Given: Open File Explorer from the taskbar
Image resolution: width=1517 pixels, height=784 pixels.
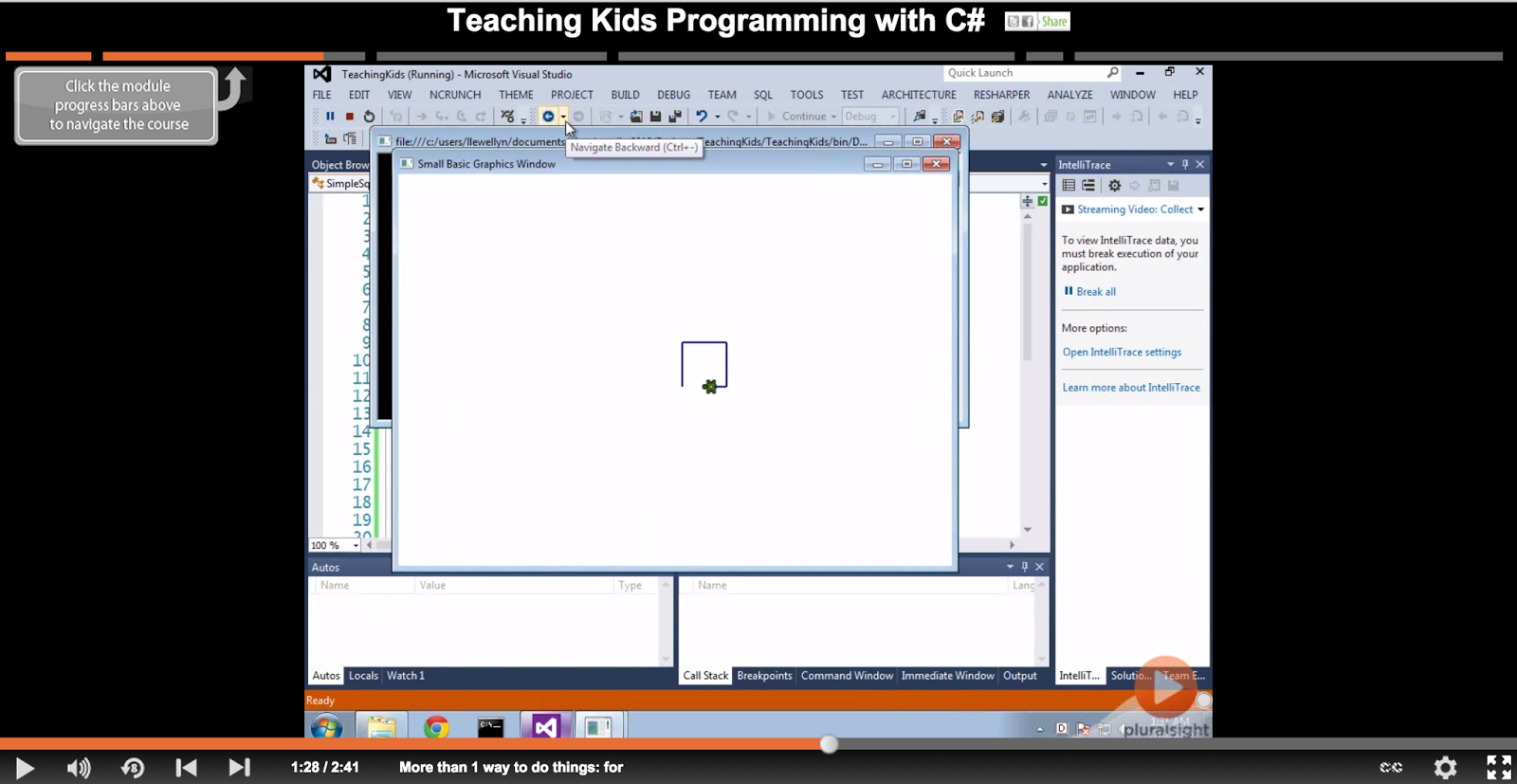Looking at the screenshot, I should coord(381,727).
